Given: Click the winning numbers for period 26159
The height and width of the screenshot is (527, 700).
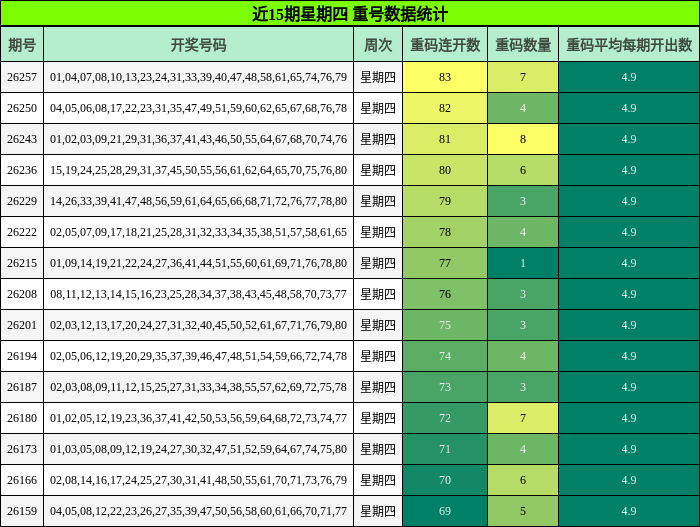Looking at the screenshot, I should (199, 511).
